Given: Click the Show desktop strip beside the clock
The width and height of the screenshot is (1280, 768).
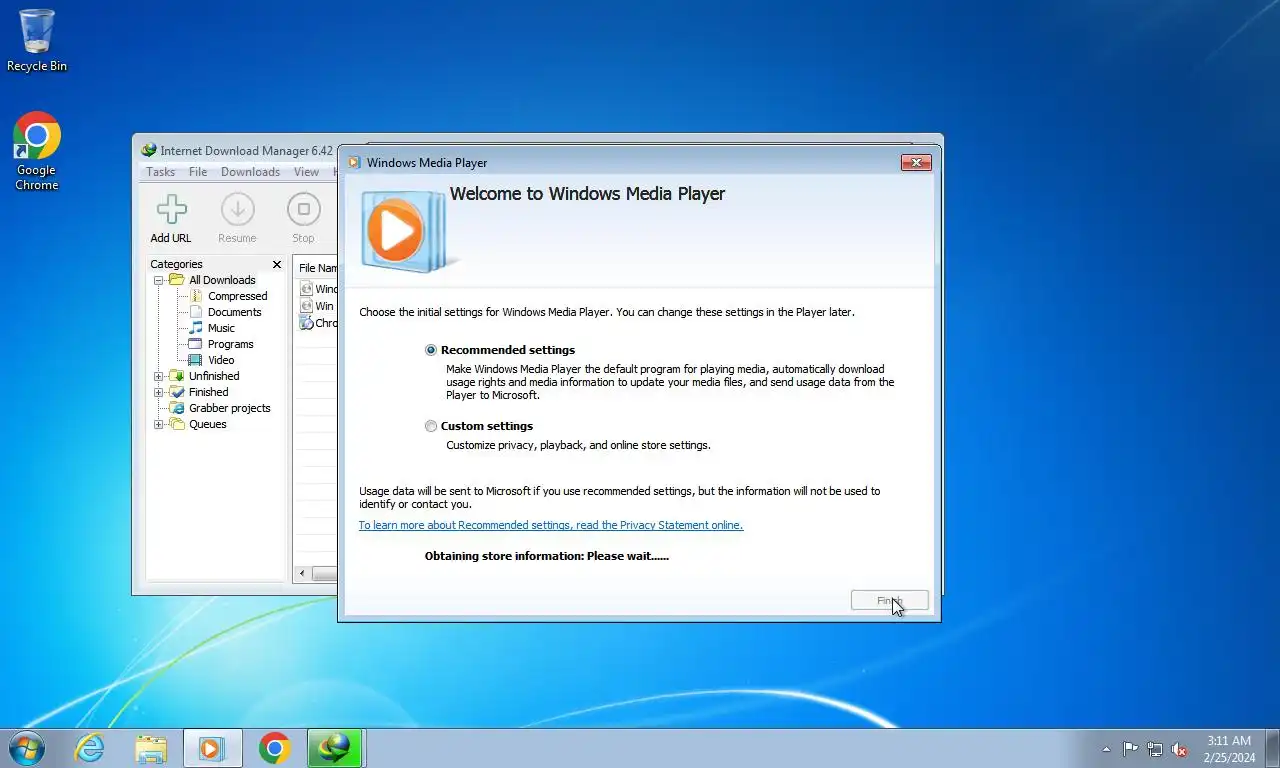Looking at the screenshot, I should pos(1272,749).
